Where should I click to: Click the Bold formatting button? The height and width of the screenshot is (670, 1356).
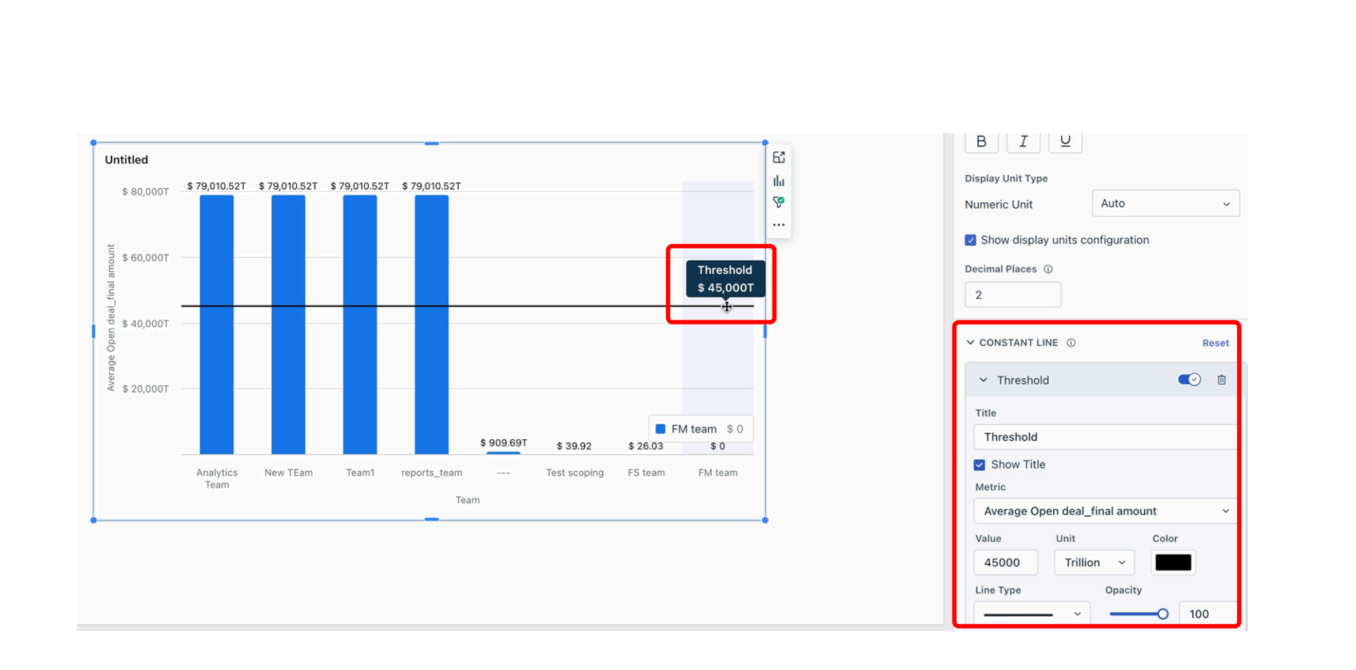(981, 142)
